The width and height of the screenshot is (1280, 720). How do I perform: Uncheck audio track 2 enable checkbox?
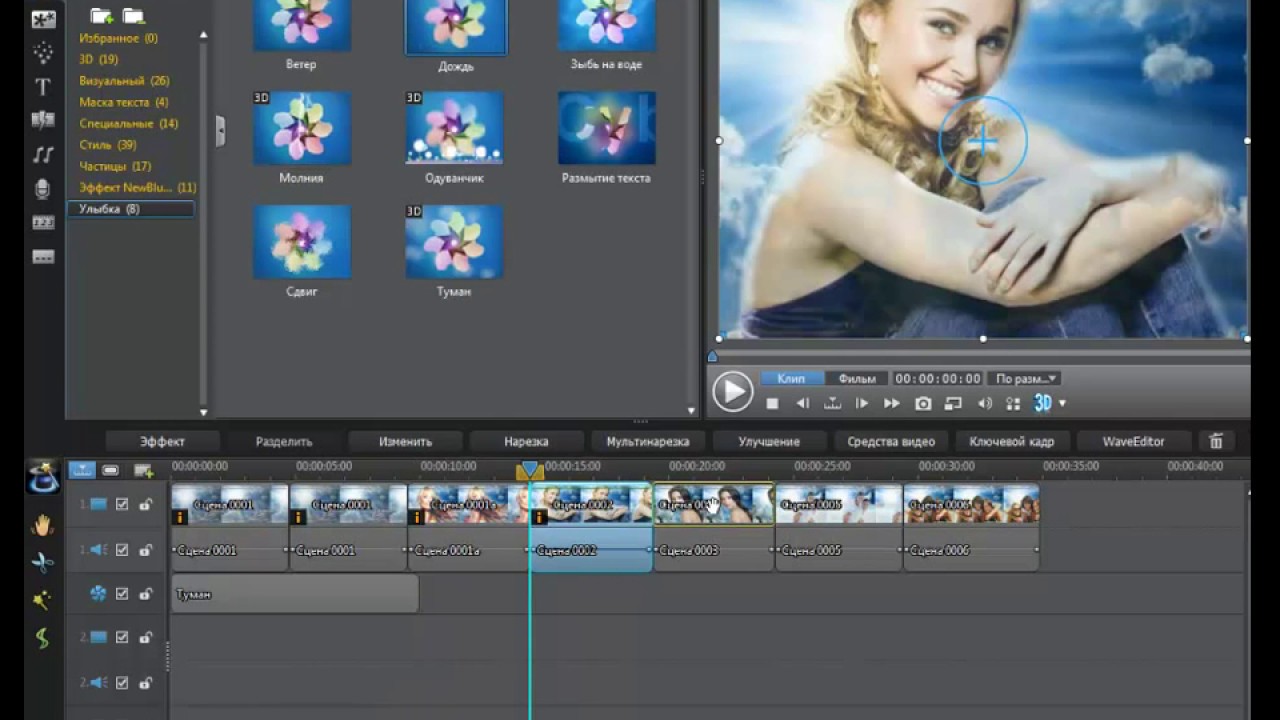pos(122,683)
